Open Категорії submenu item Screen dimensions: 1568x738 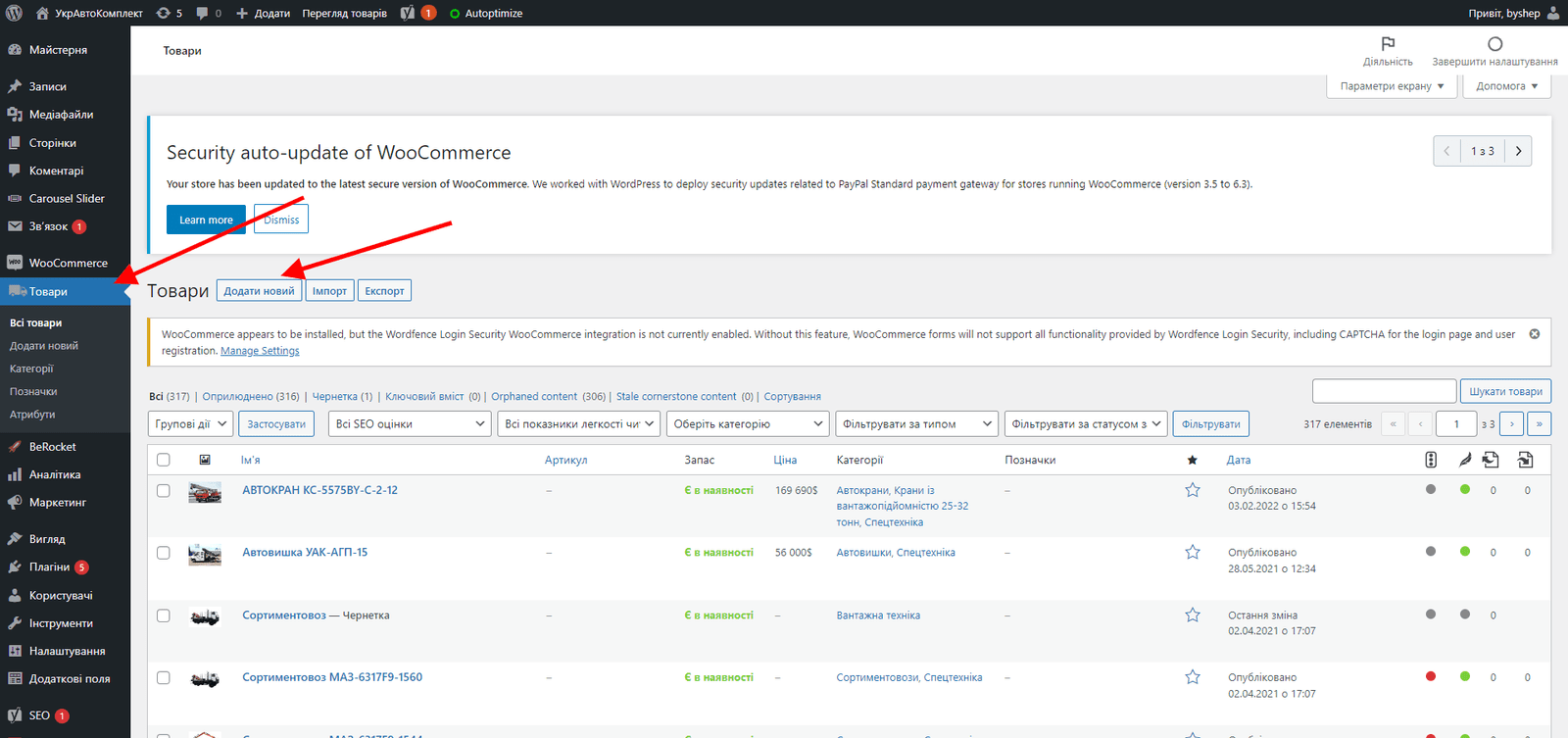[31, 369]
